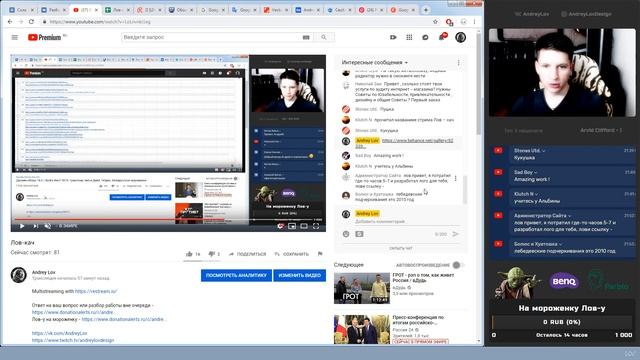Seek on the video progress bar
Image resolution: width=640 pixels, height=360 pixels.
coord(168,219)
